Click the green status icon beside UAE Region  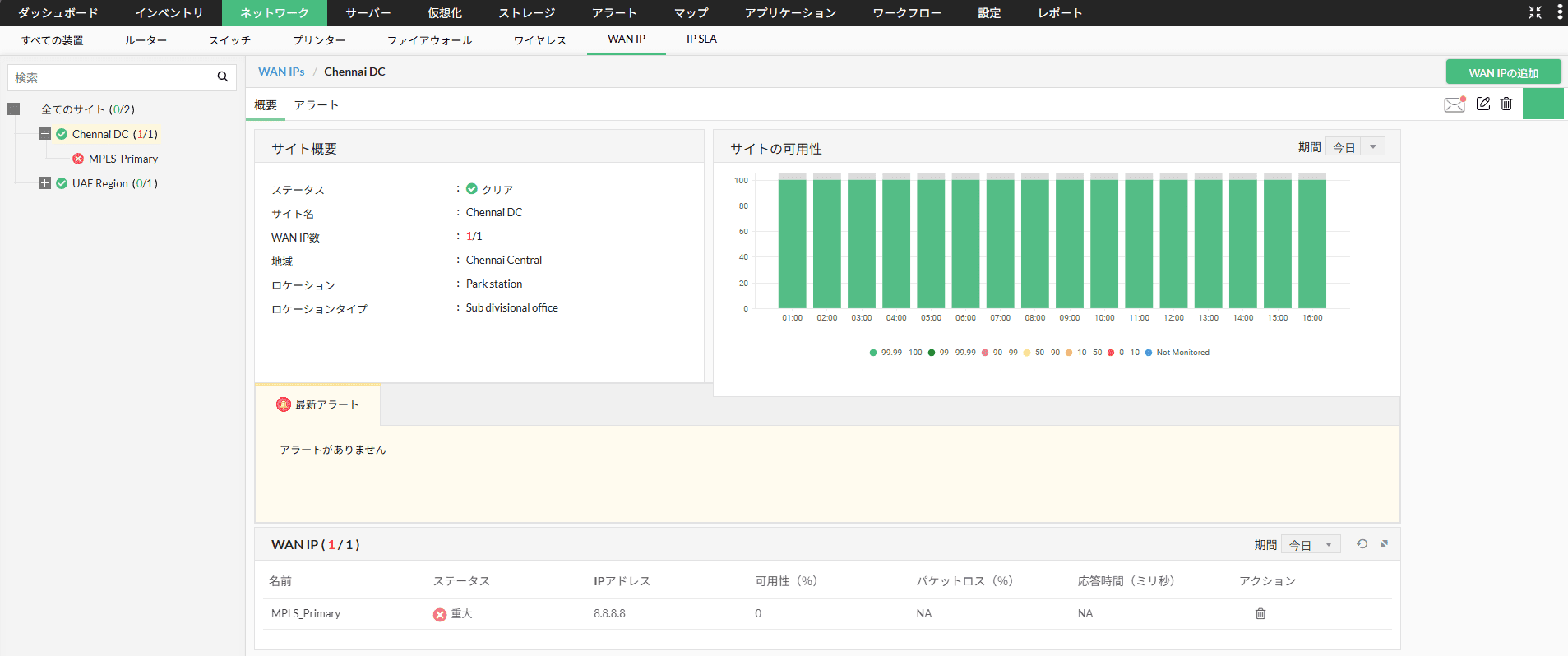62,183
